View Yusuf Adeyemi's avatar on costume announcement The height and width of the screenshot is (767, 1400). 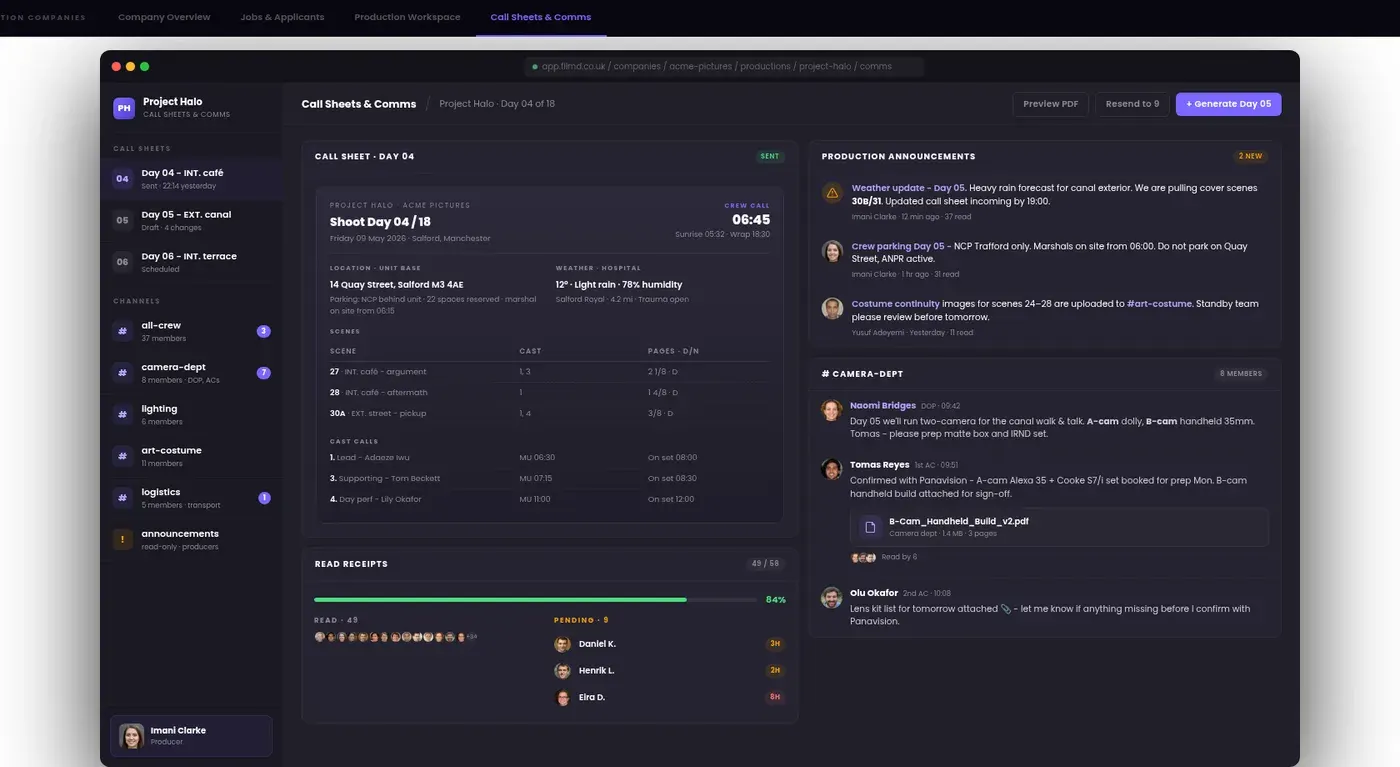coord(832,309)
